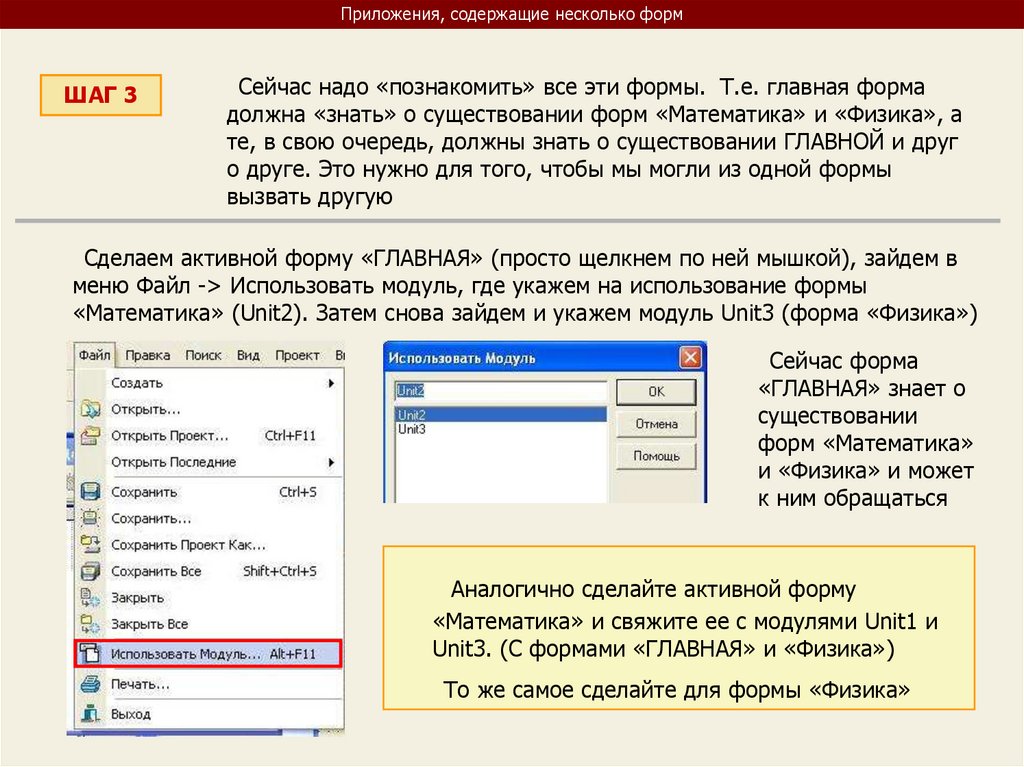Choose Закрыть Все menu text
1024x767 pixels.
[x=150, y=624]
